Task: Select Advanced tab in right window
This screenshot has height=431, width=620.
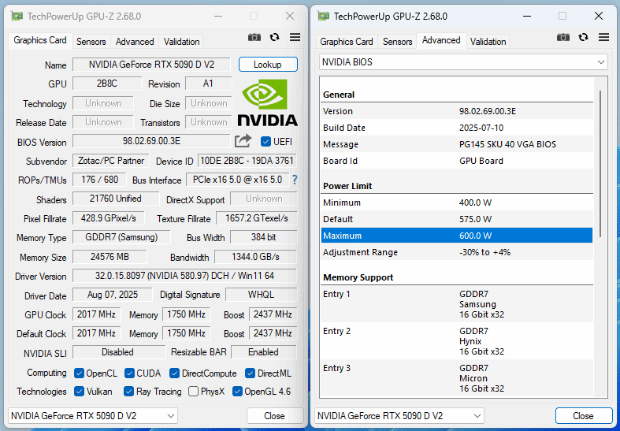Action: (441, 40)
